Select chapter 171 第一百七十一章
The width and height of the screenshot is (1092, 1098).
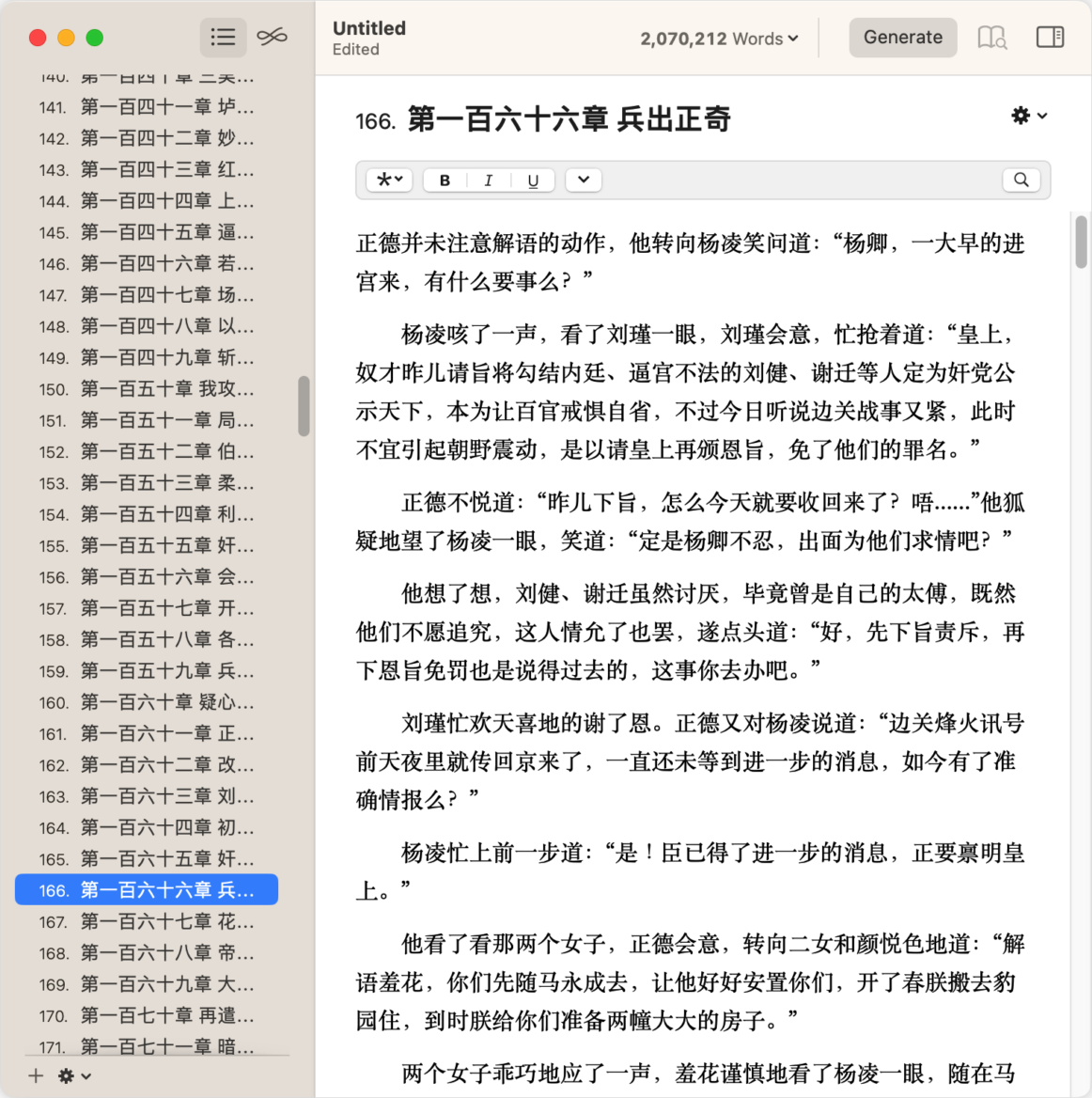(147, 1046)
